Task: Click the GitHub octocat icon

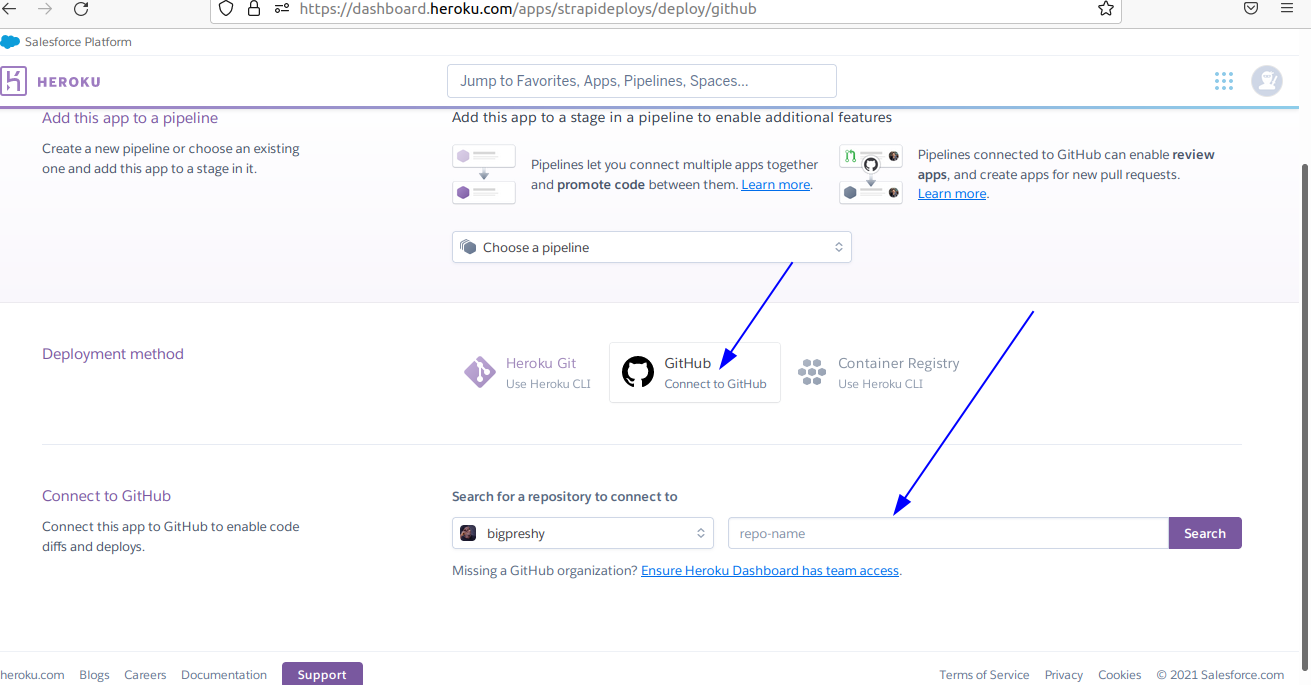Action: tap(638, 372)
